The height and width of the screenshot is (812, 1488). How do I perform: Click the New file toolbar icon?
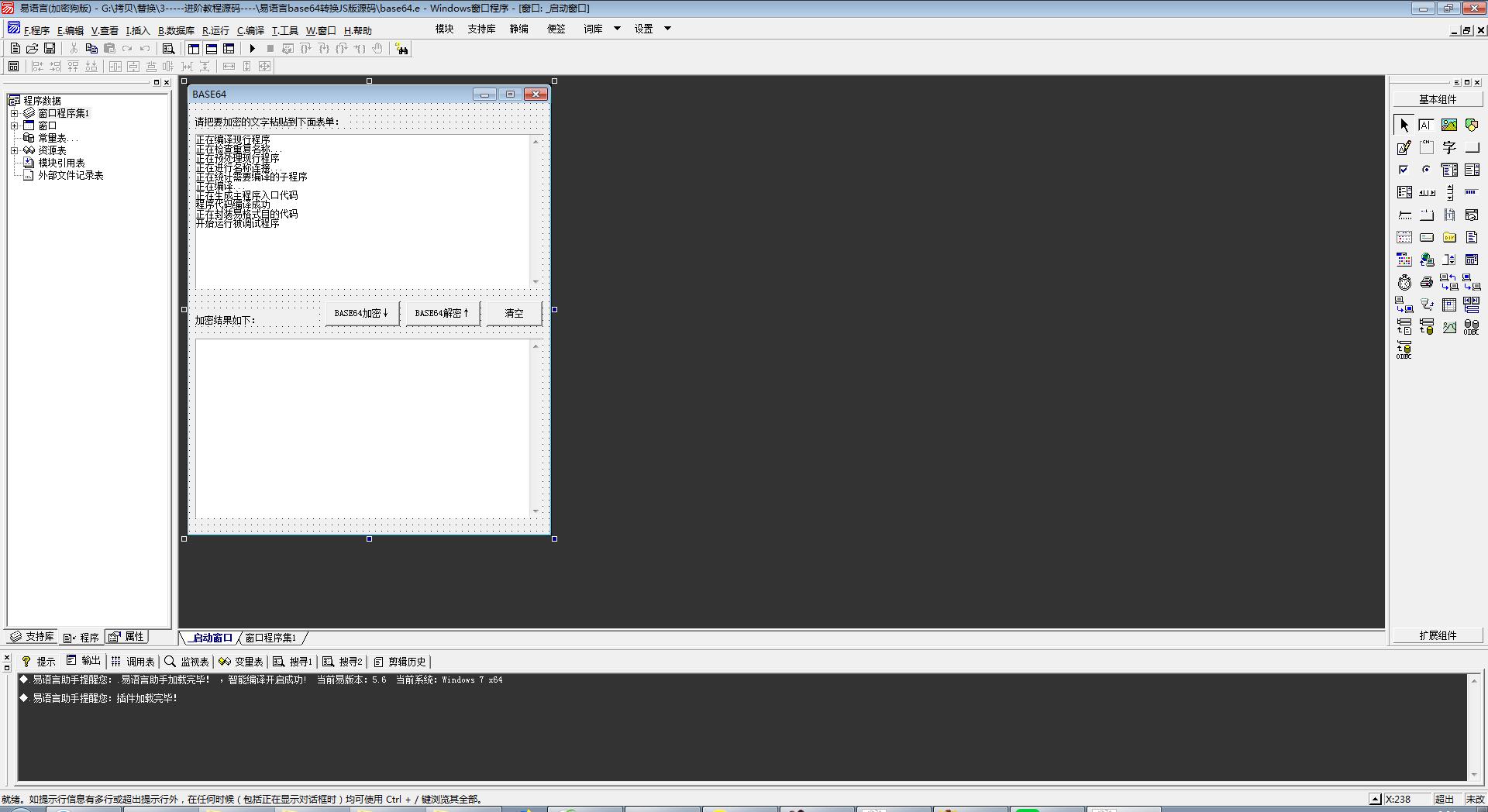click(x=15, y=48)
